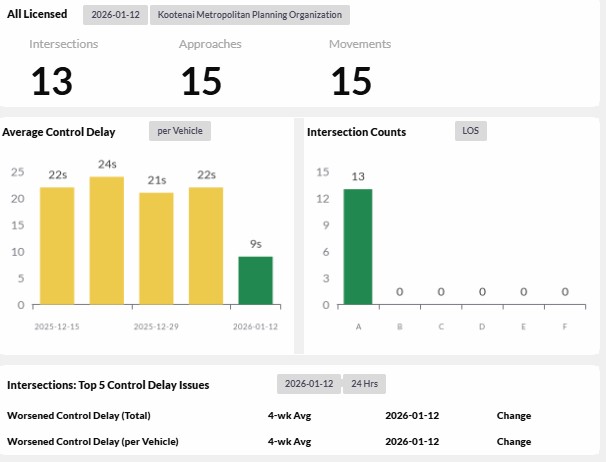Viewport: 606px width, 462px height.
Task: Open the Approaches count of 15
Action: 201,81
